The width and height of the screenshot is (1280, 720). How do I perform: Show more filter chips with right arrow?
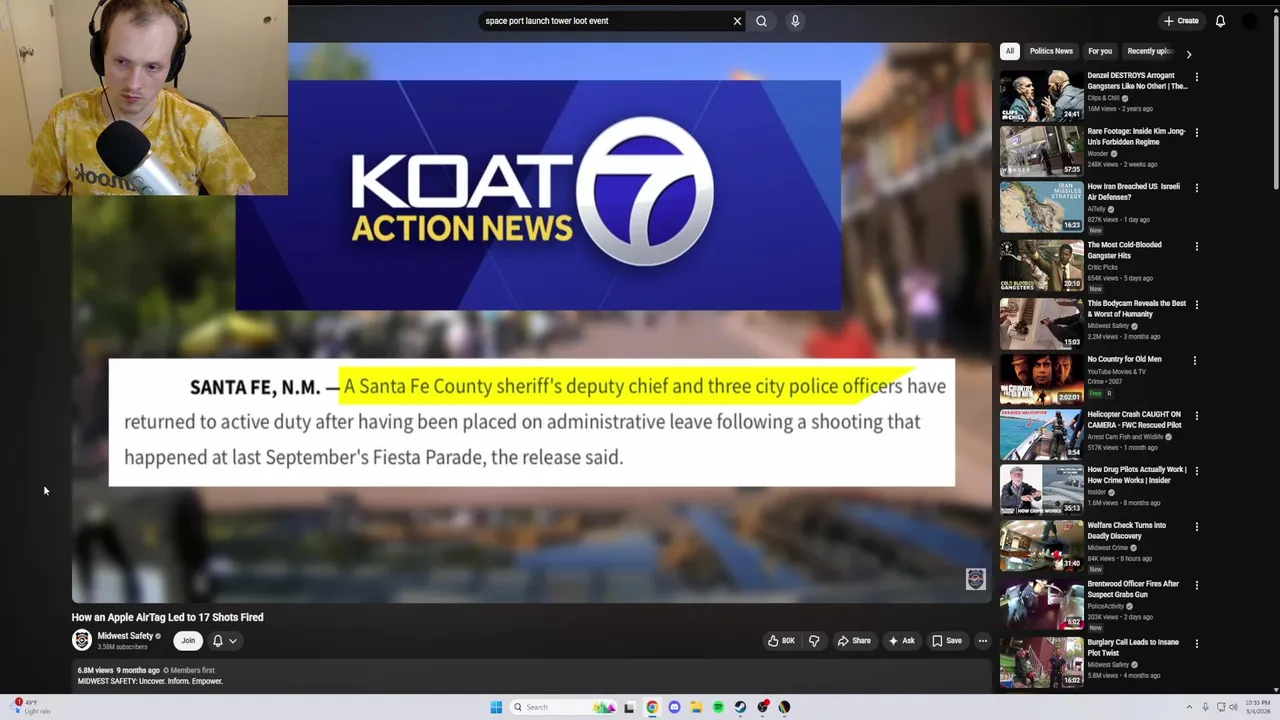[1188, 53]
